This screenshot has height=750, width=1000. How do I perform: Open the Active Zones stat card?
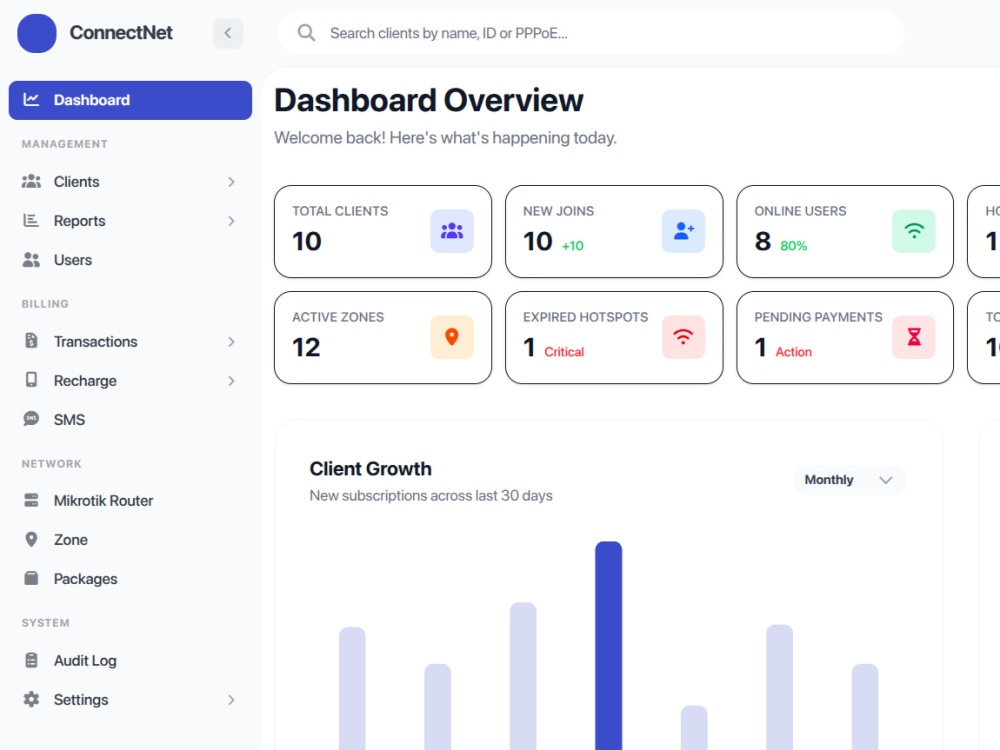click(383, 337)
